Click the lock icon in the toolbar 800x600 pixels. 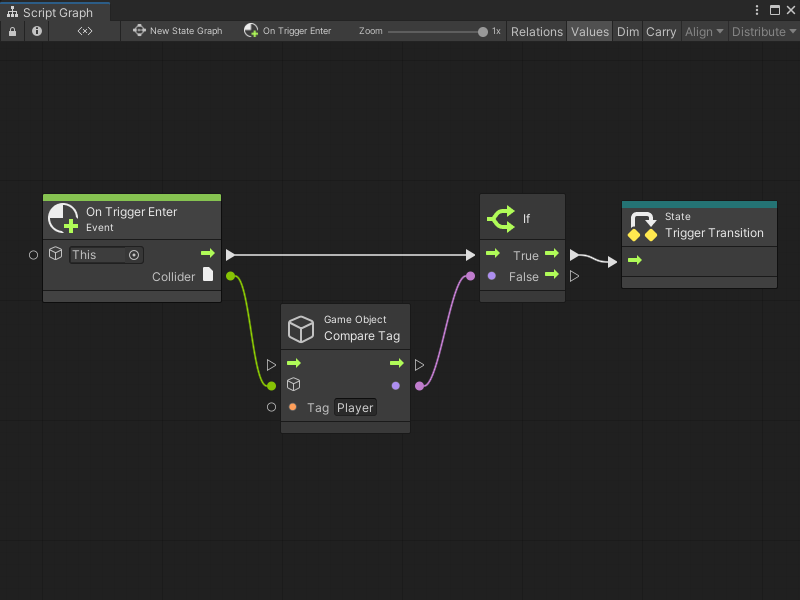(x=13, y=31)
